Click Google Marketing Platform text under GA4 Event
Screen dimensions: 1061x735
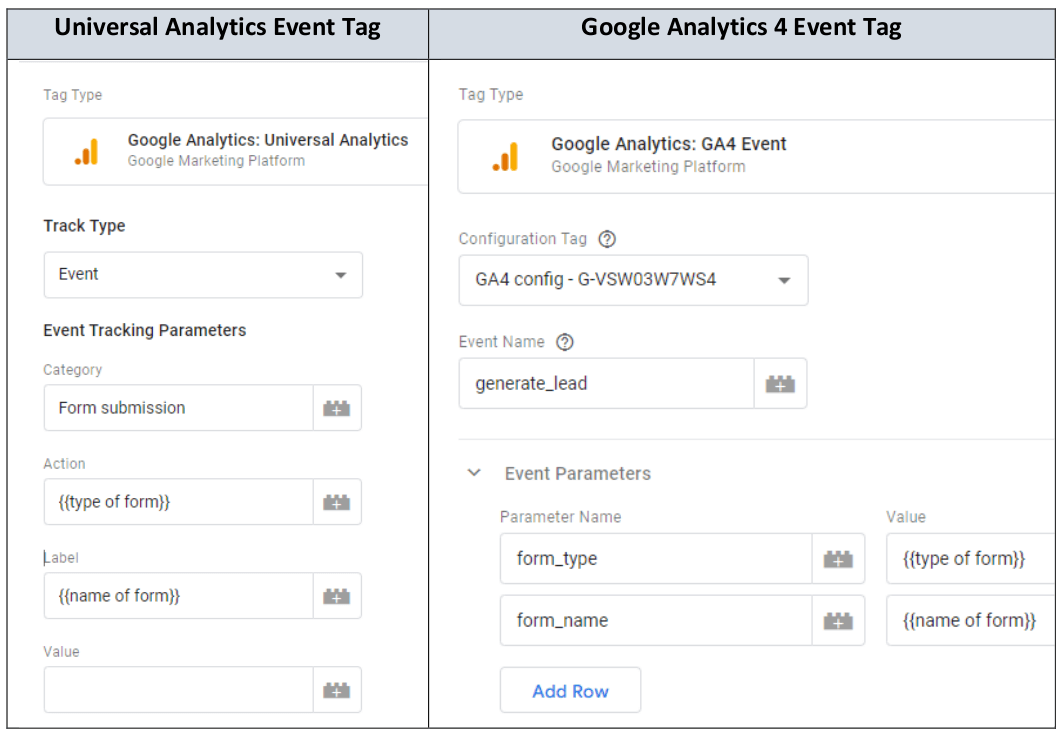[648, 167]
